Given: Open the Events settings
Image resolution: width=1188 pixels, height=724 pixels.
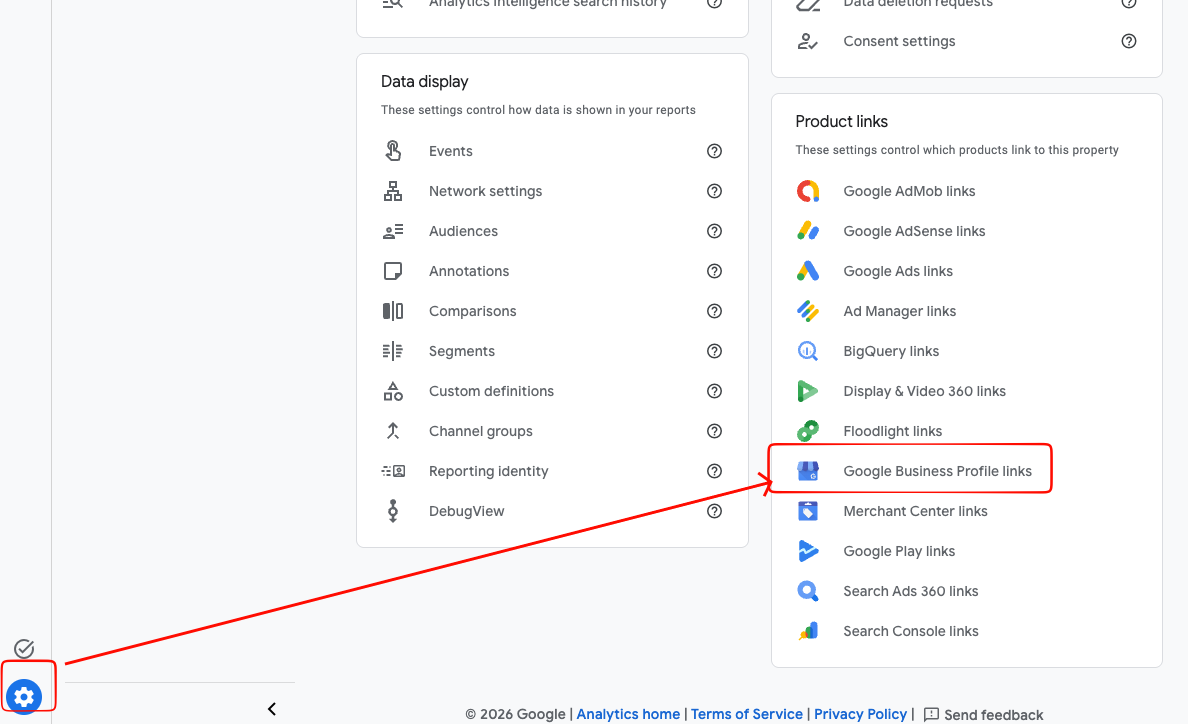Looking at the screenshot, I should [x=451, y=151].
